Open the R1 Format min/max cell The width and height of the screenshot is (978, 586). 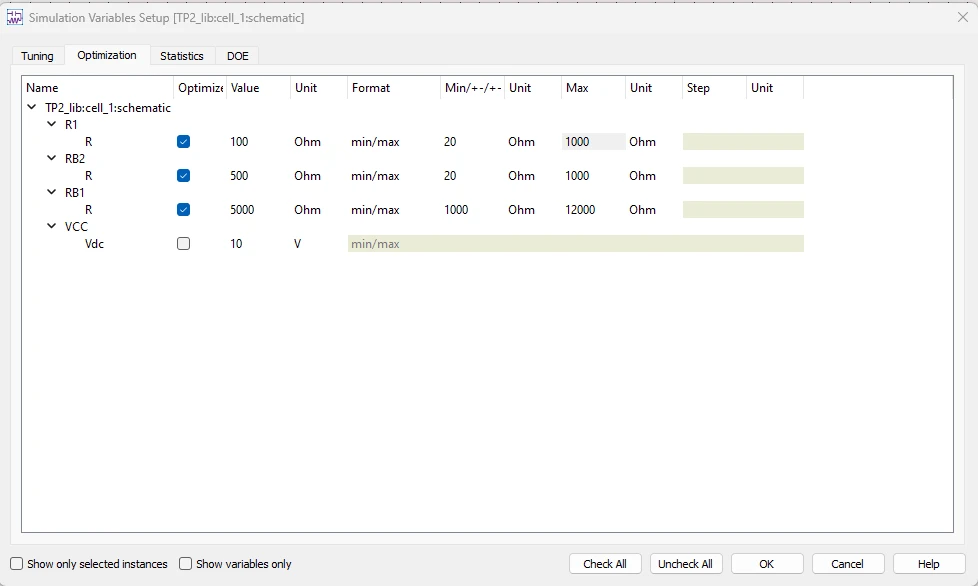394,142
